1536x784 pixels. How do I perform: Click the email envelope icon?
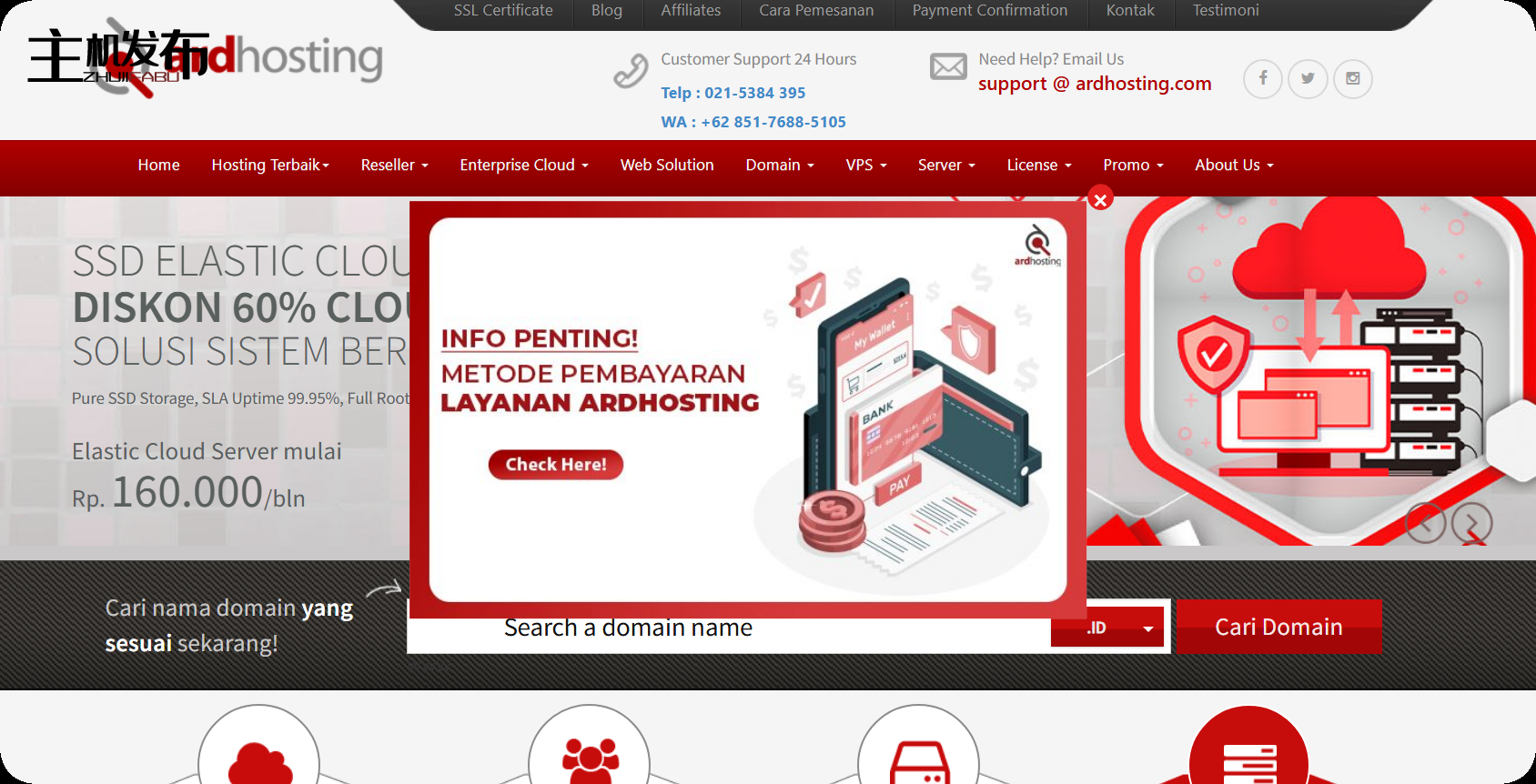(x=948, y=67)
